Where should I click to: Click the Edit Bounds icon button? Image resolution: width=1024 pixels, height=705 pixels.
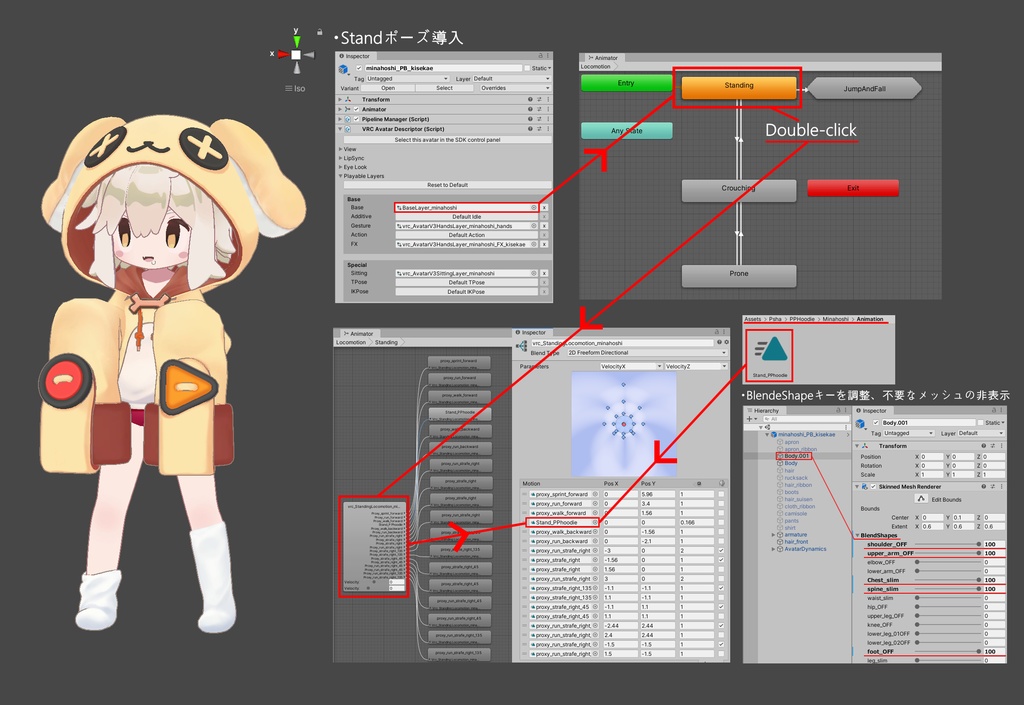coord(921,499)
